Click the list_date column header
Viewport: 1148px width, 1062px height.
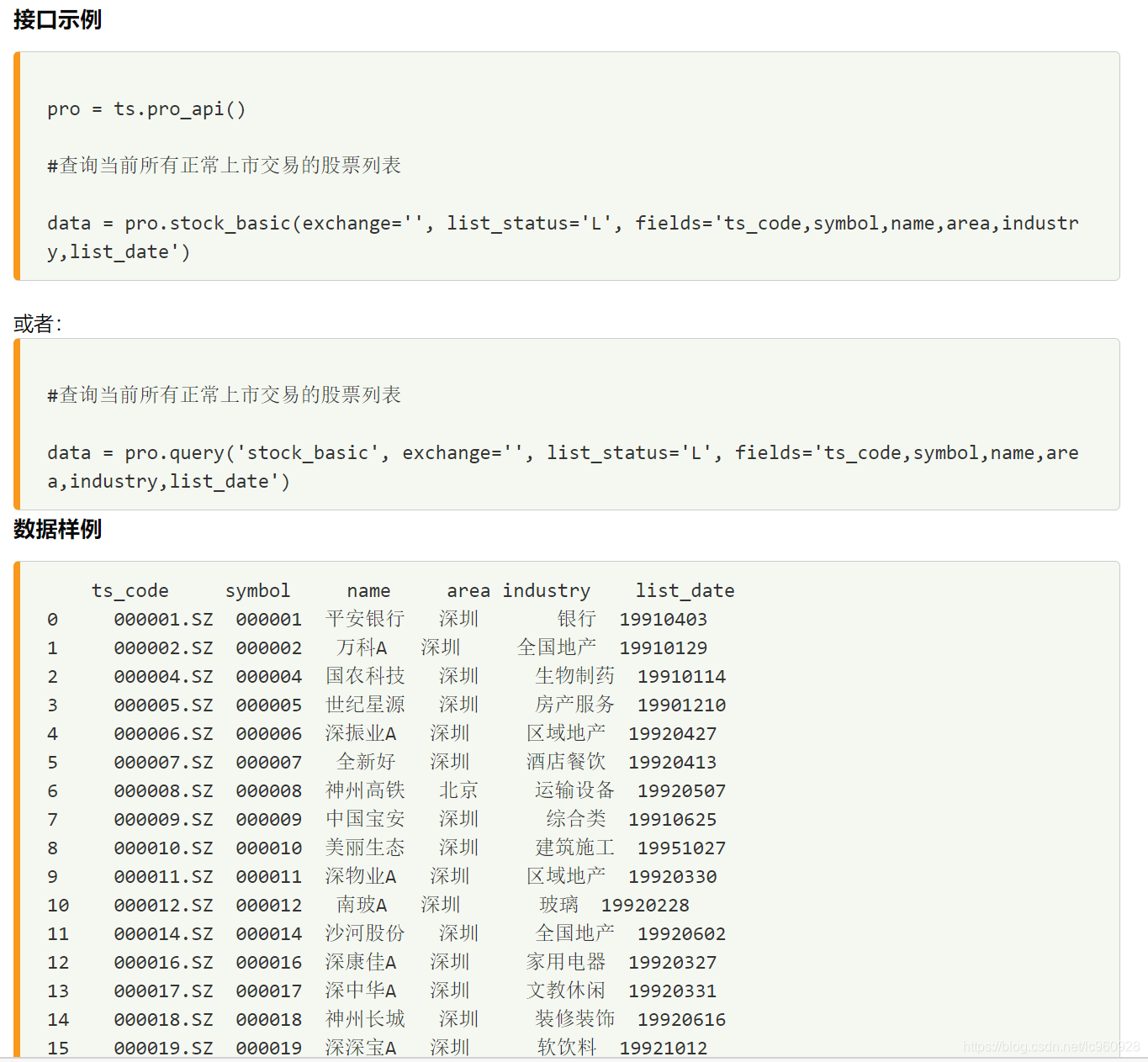685,591
